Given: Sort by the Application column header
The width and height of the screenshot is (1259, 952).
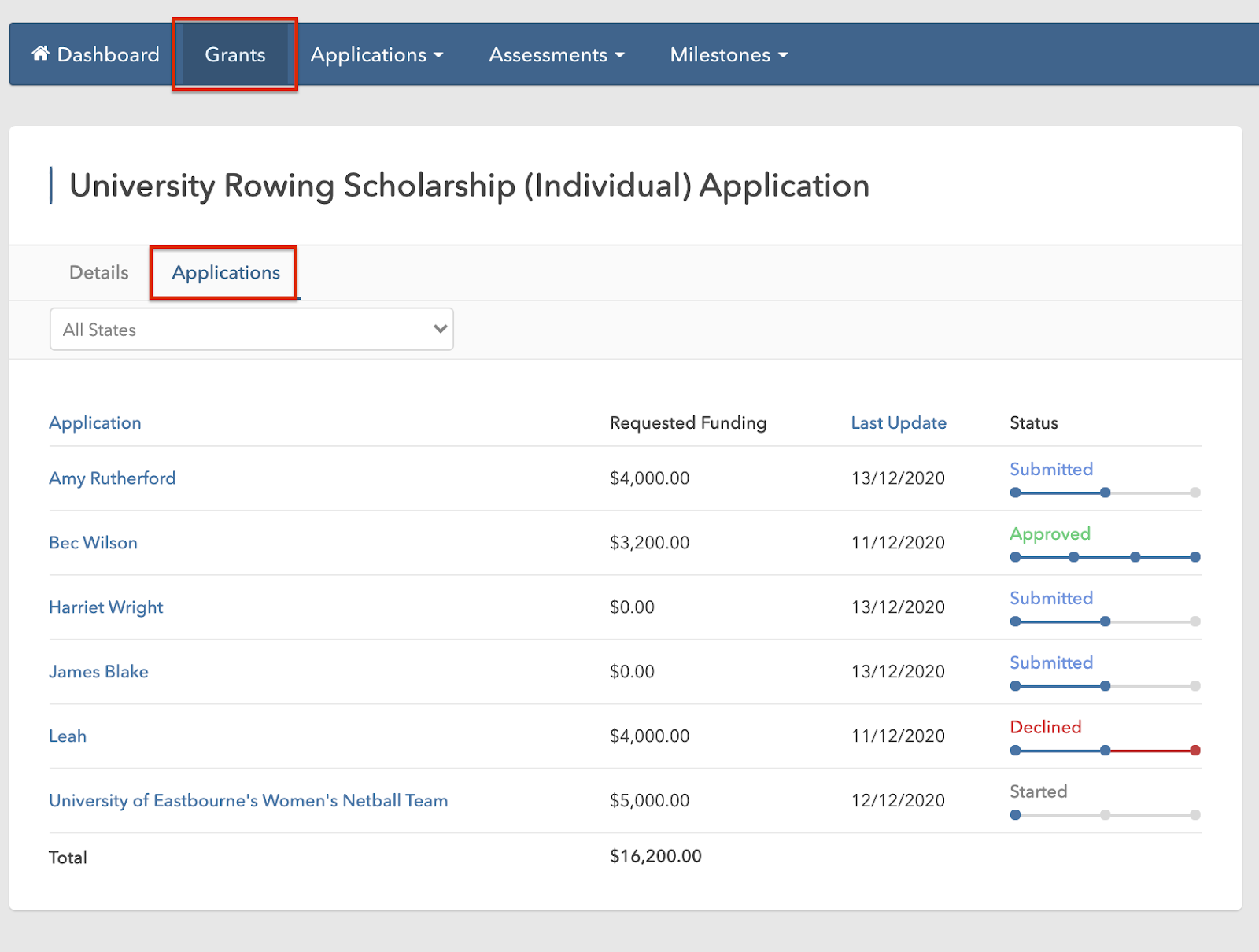Looking at the screenshot, I should pos(95,422).
